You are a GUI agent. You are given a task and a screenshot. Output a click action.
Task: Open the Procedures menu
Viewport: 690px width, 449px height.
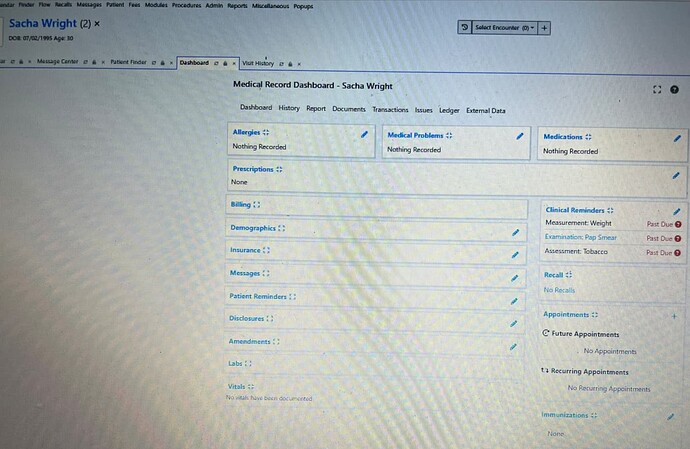(186, 5)
